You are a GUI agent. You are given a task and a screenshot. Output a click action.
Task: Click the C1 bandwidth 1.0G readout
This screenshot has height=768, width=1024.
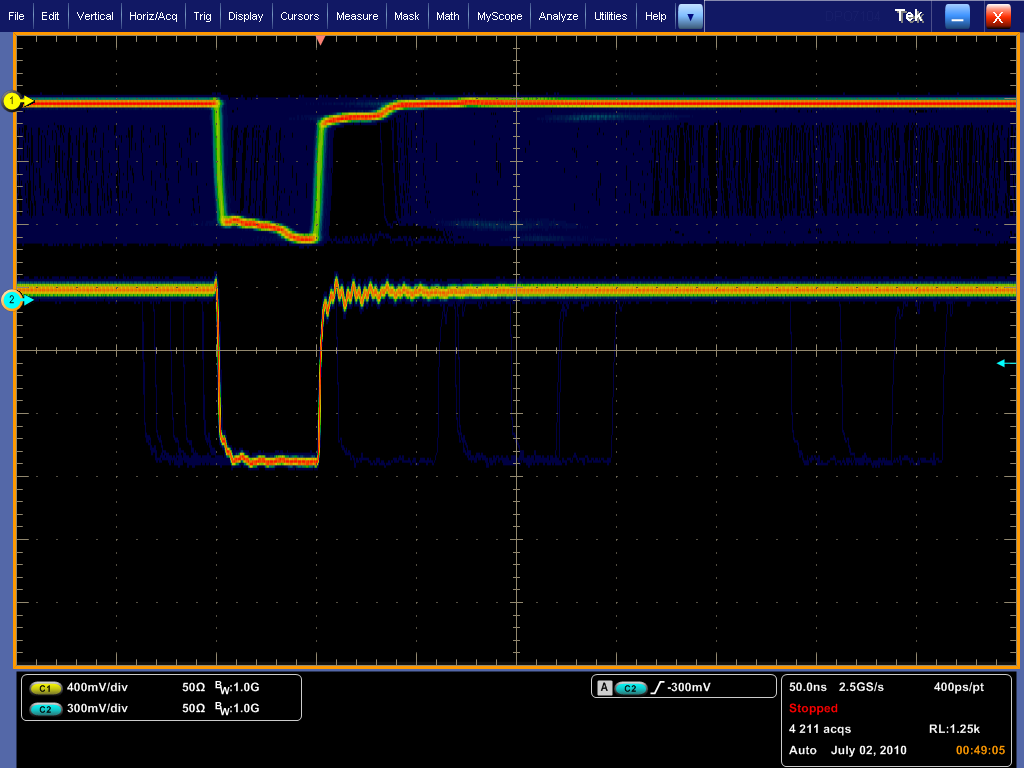click(237, 688)
